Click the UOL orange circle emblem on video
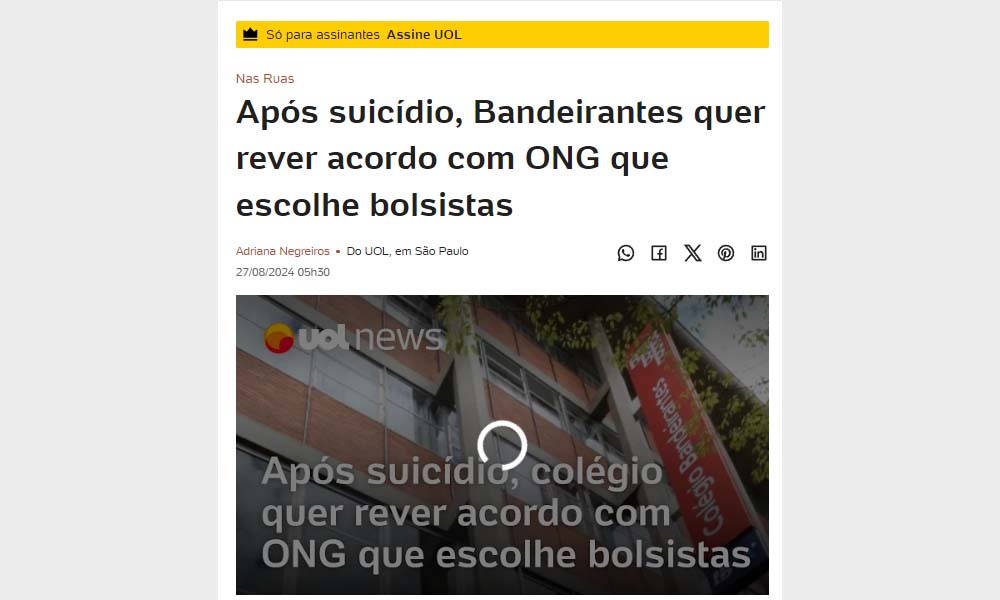 click(x=279, y=338)
